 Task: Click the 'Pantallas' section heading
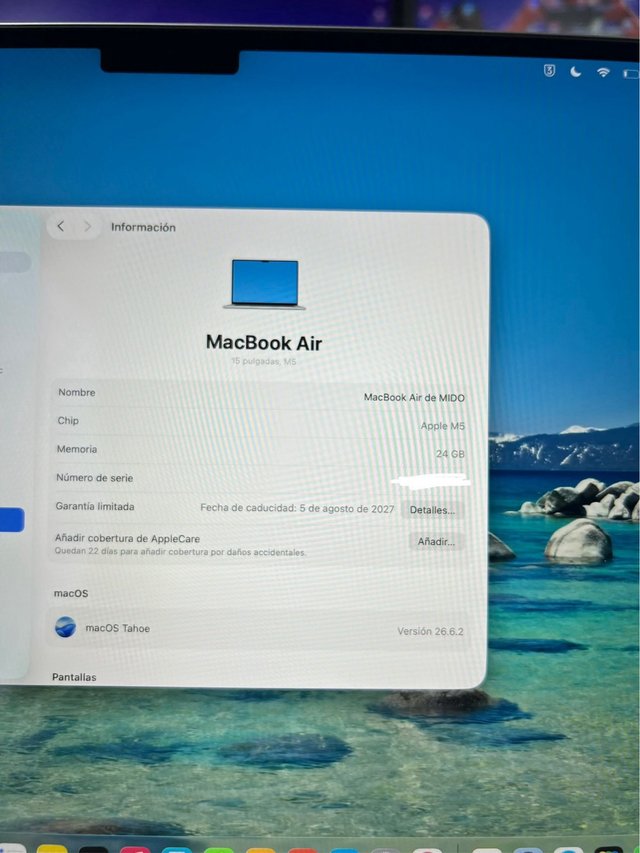point(74,677)
